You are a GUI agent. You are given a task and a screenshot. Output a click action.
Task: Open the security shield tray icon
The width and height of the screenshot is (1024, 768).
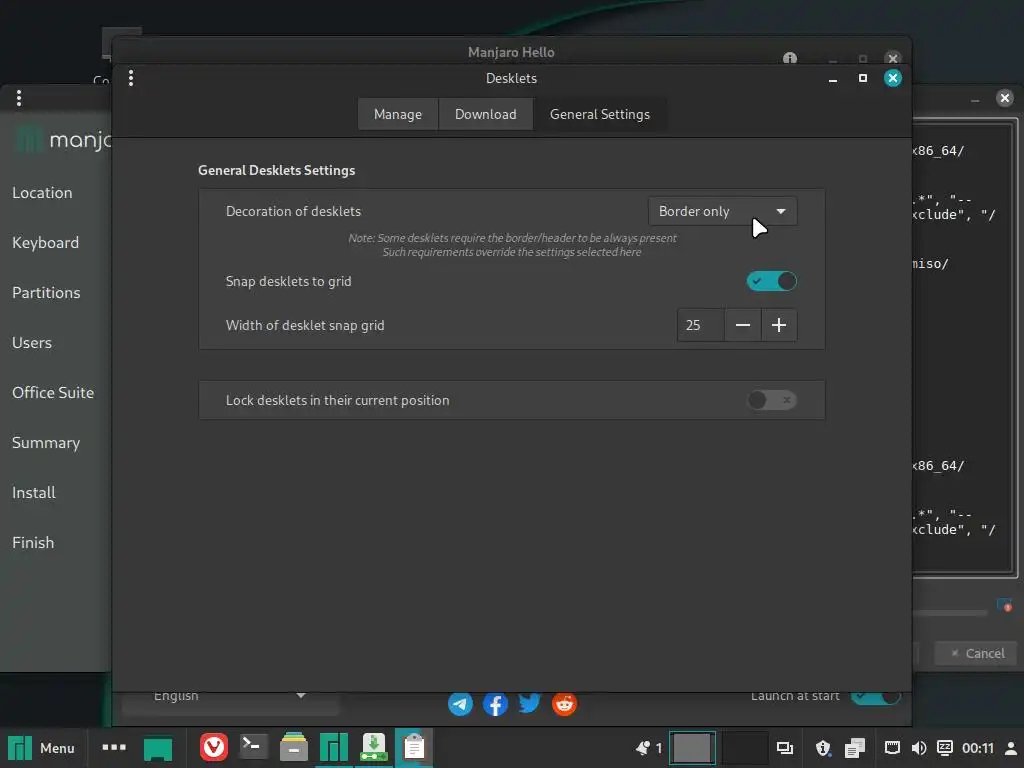[x=823, y=748]
